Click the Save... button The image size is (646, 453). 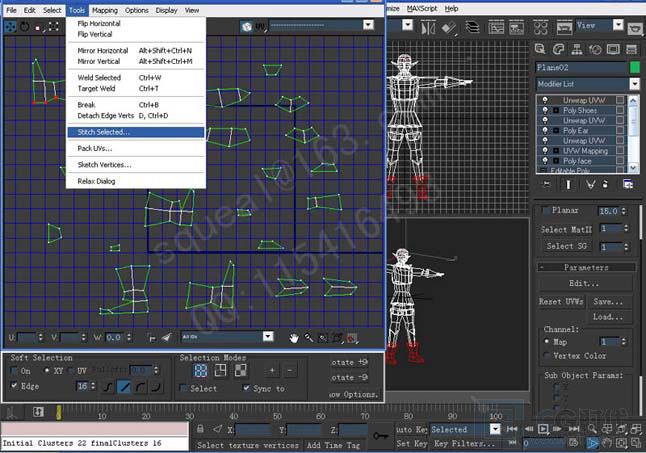pos(608,301)
